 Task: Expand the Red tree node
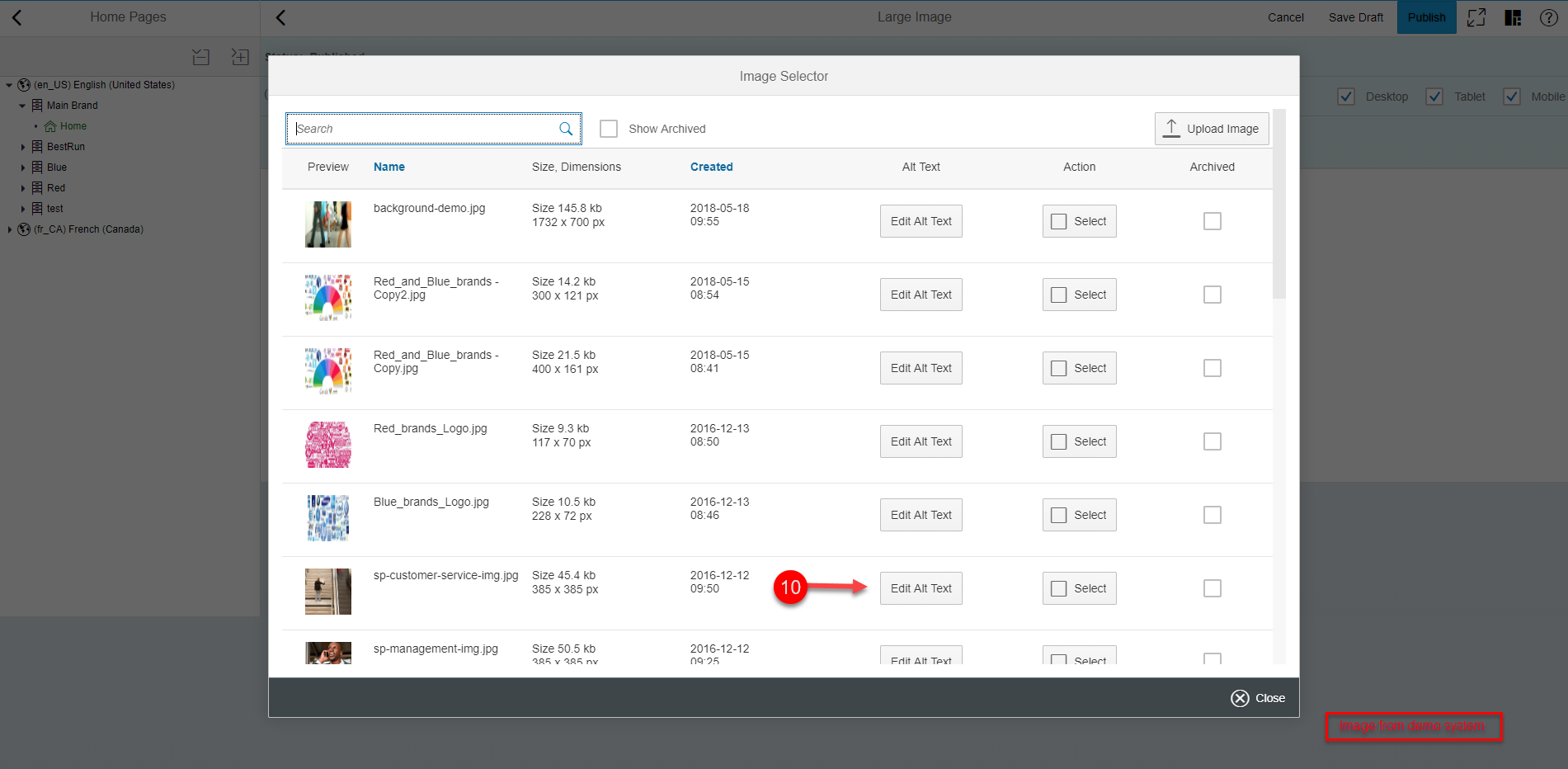22,188
